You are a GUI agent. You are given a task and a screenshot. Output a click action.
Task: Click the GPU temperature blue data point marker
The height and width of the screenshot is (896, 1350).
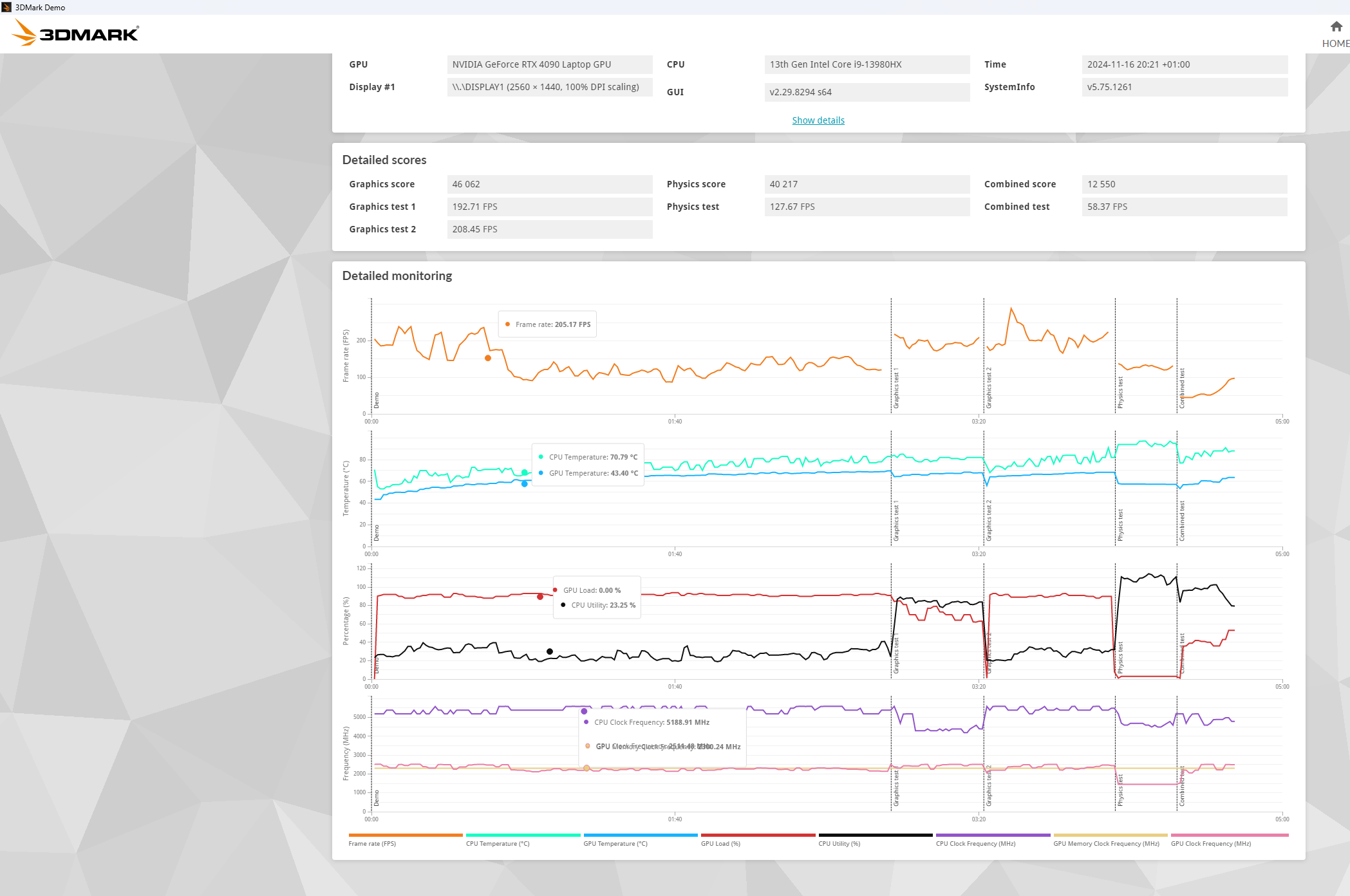click(x=525, y=484)
